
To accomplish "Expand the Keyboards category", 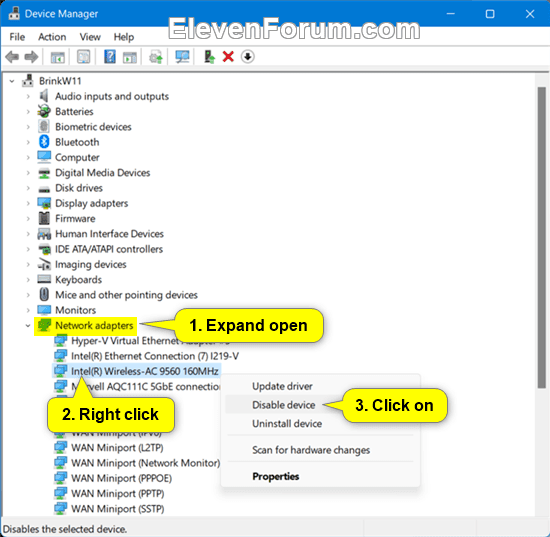I will click(28, 280).
